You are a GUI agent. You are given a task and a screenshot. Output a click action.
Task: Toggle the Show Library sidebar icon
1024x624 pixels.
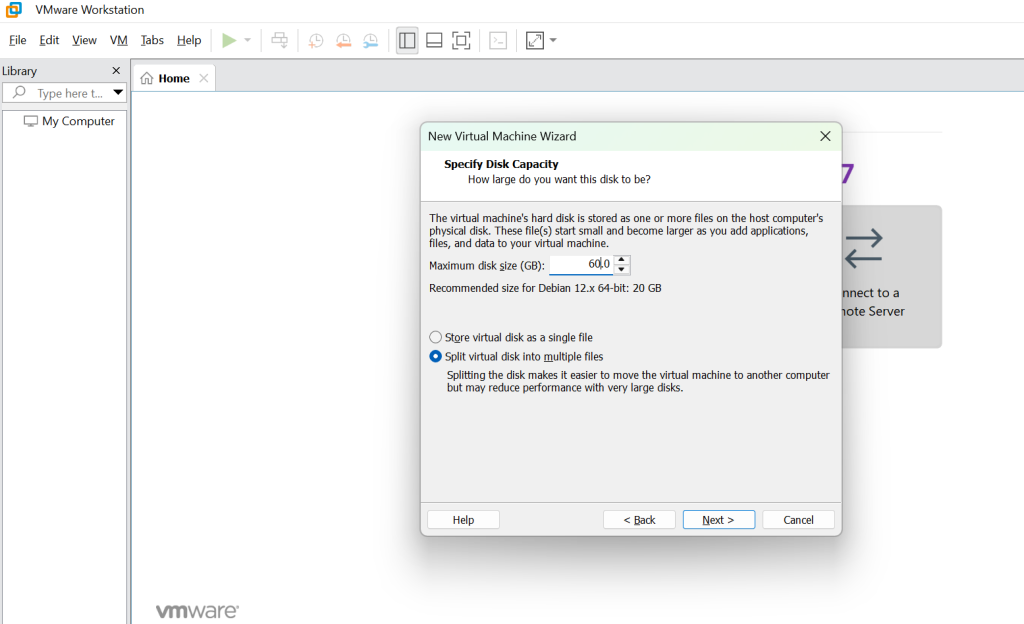click(407, 40)
